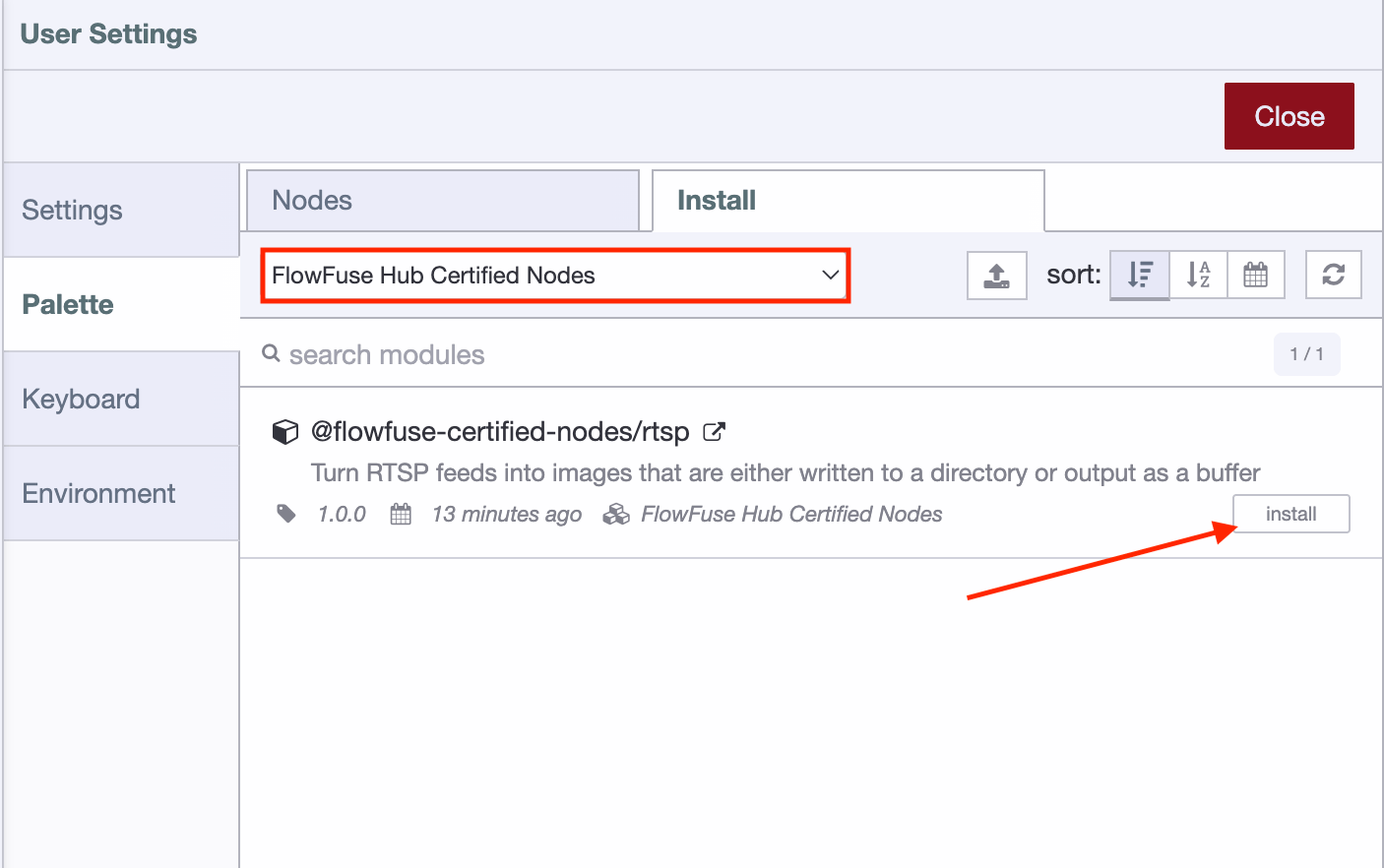This screenshot has width=1384, height=868.
Task: Open the Environment section
Action: click(121, 494)
